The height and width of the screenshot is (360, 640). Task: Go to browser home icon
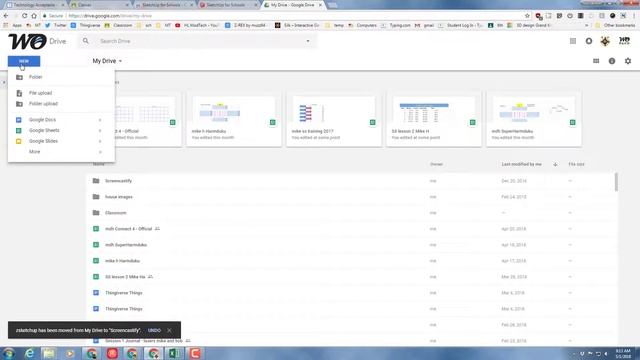click(x=34, y=16)
